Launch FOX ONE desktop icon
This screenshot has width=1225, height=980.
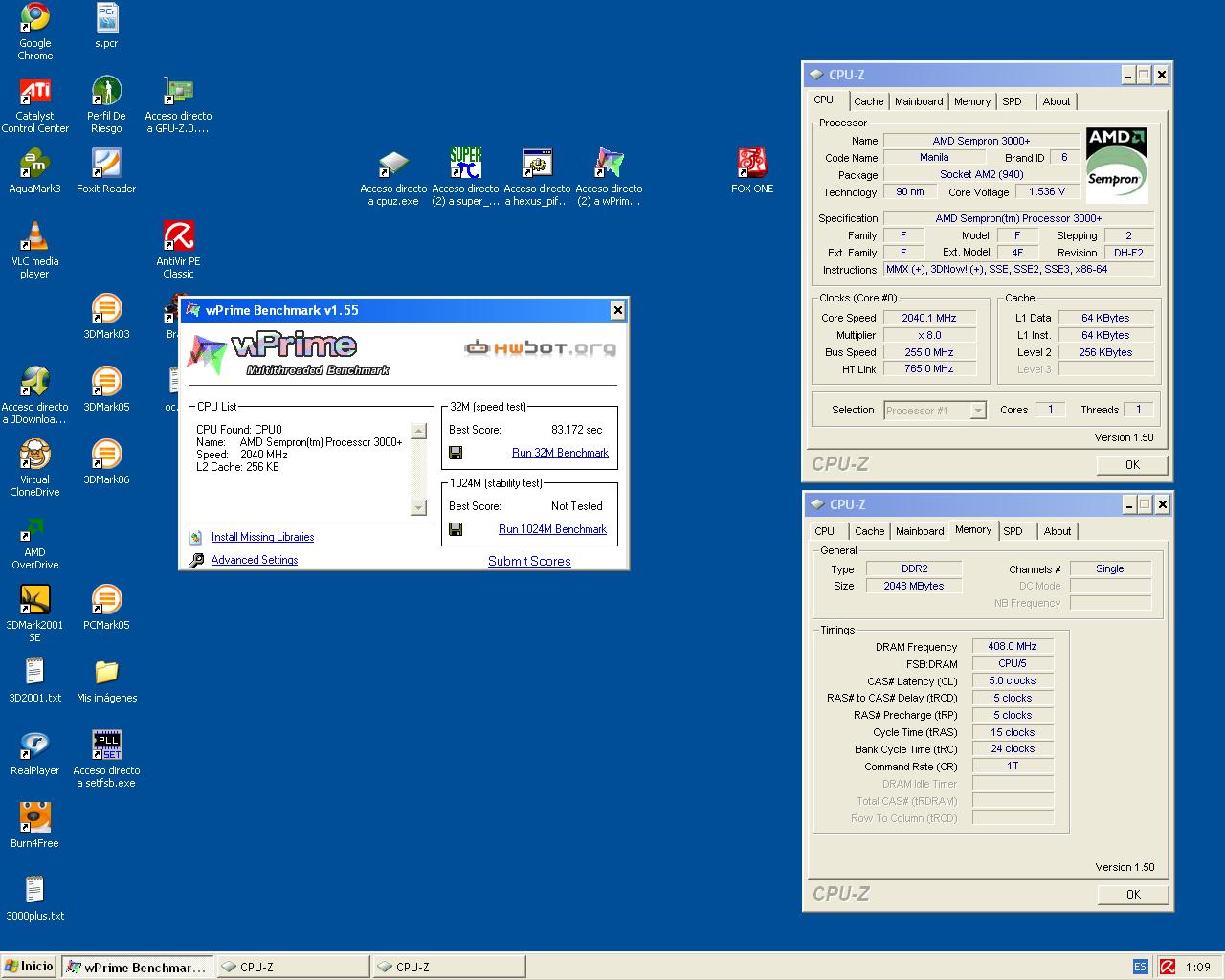(752, 163)
